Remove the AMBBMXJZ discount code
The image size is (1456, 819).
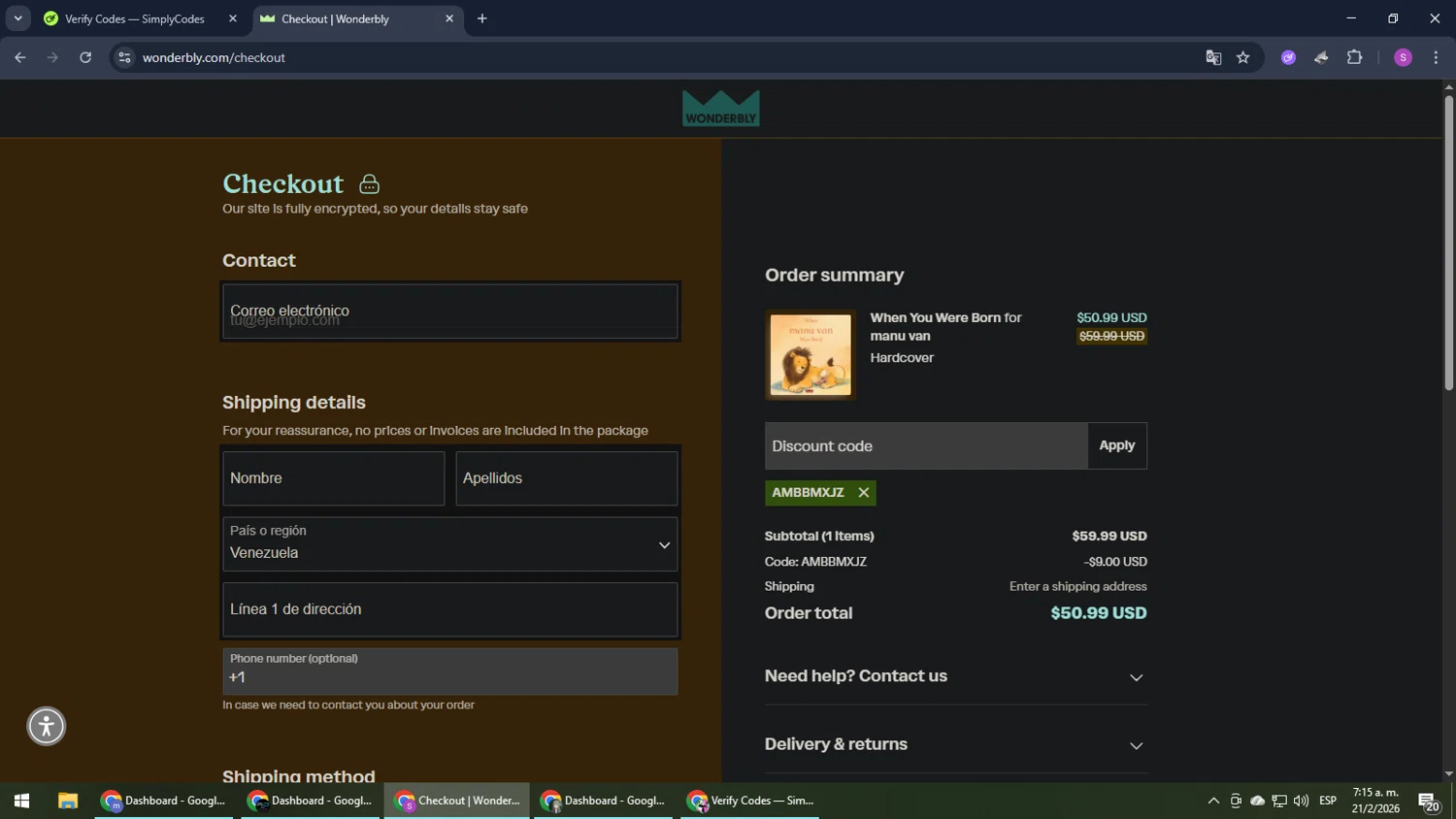[x=863, y=493]
